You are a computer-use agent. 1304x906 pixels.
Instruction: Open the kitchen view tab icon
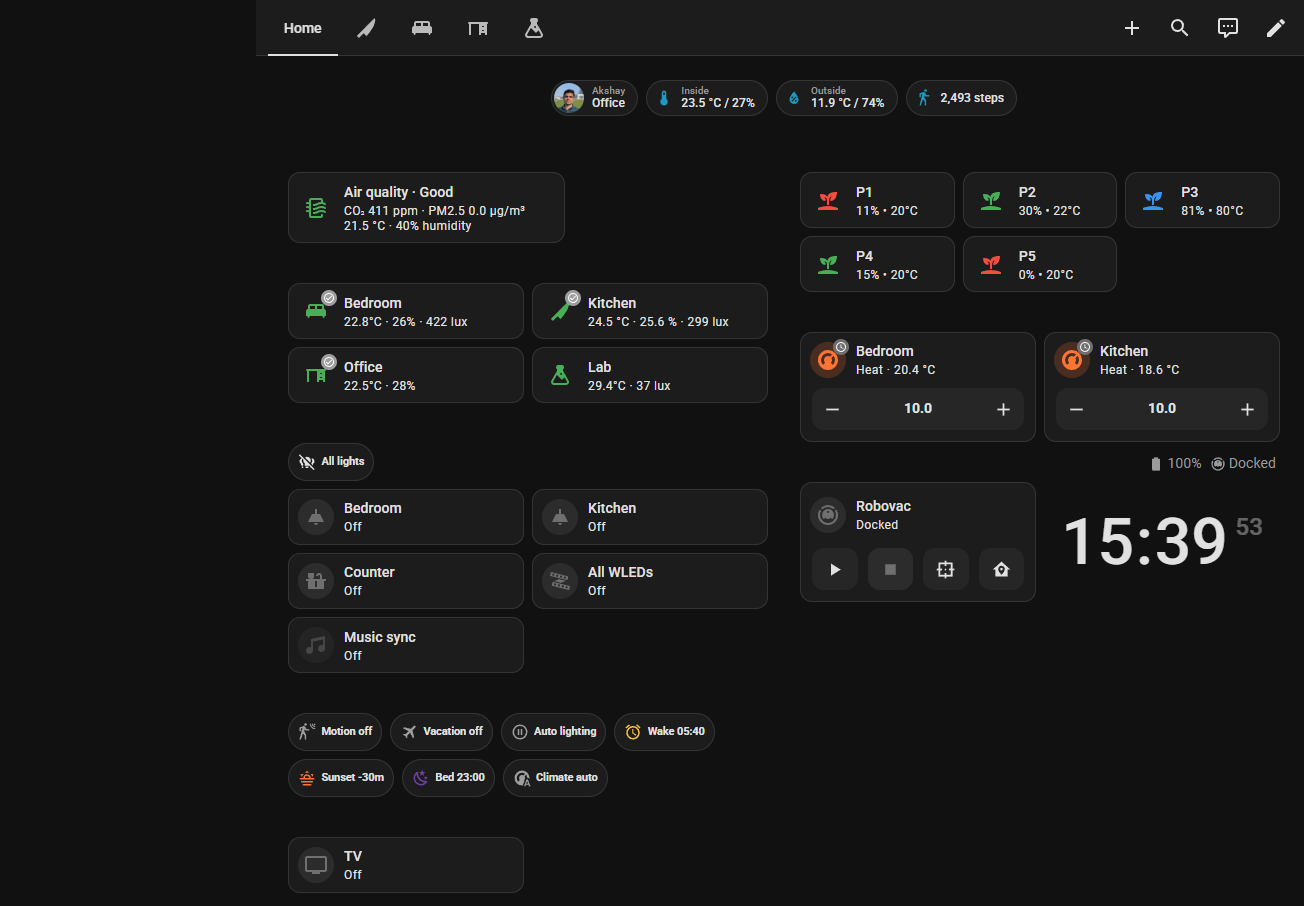367,28
